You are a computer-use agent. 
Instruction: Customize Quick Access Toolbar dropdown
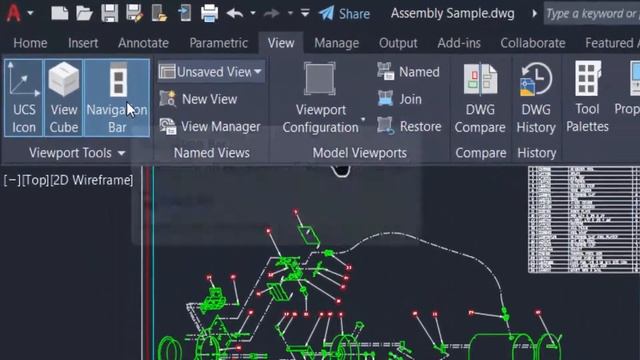click(305, 13)
